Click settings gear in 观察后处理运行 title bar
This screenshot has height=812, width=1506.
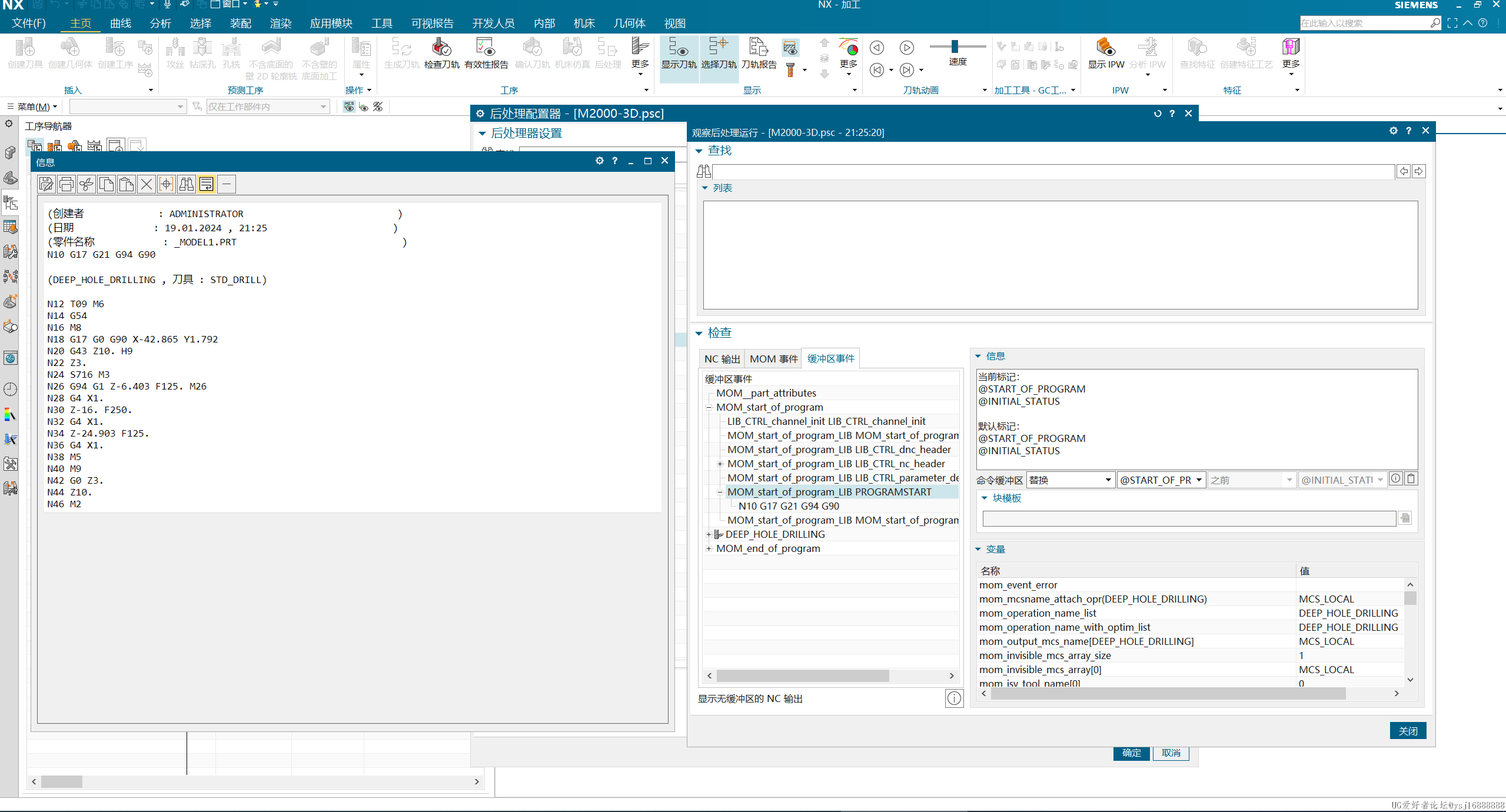[x=1393, y=131]
